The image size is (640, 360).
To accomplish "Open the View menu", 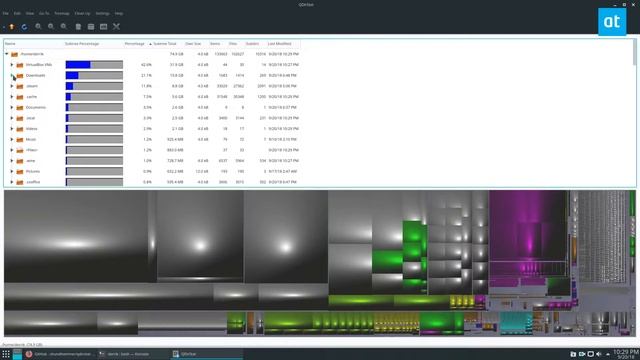I will tap(30, 13).
